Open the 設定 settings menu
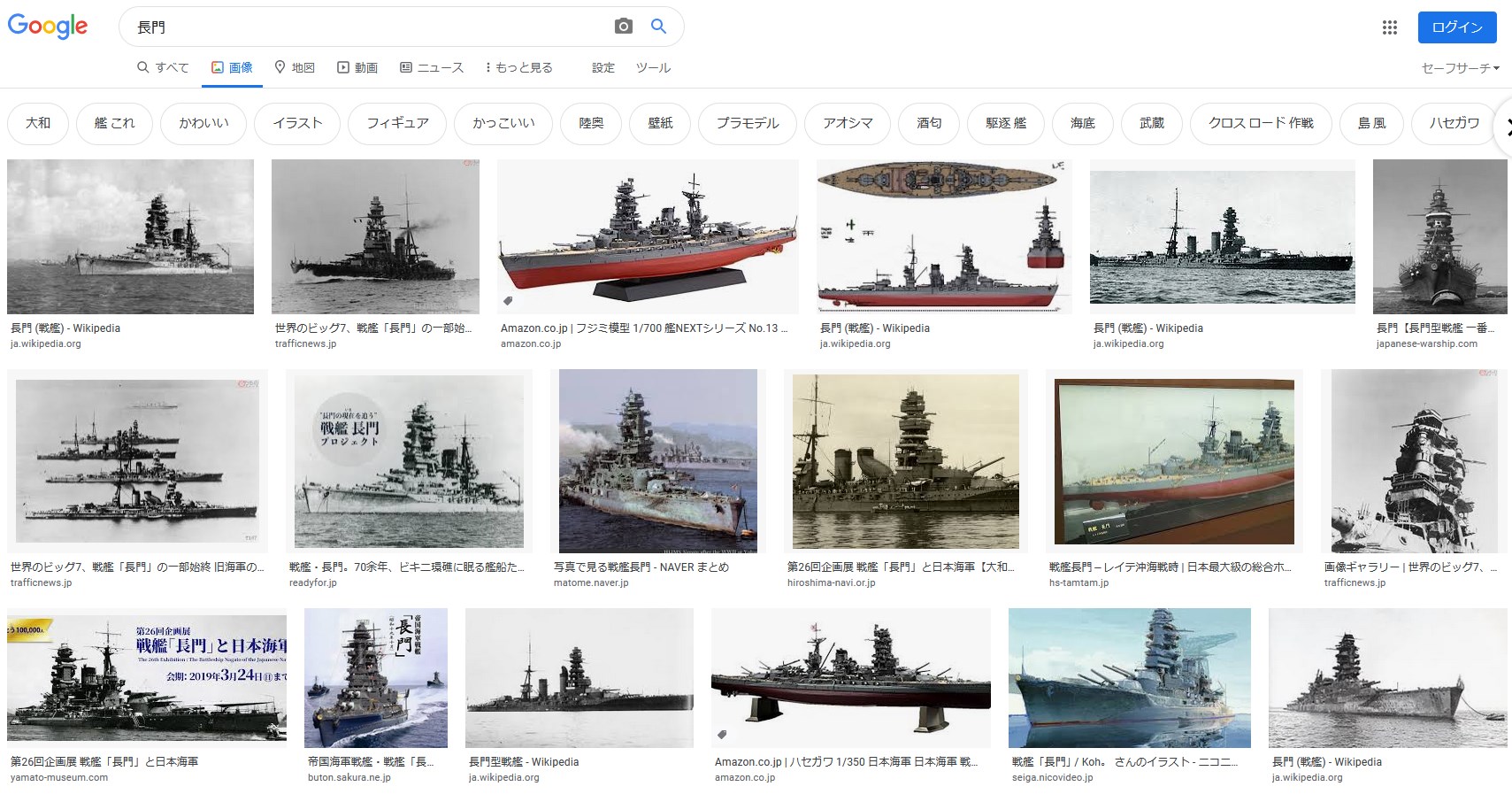The image size is (1512, 802). pyautogui.click(x=603, y=67)
